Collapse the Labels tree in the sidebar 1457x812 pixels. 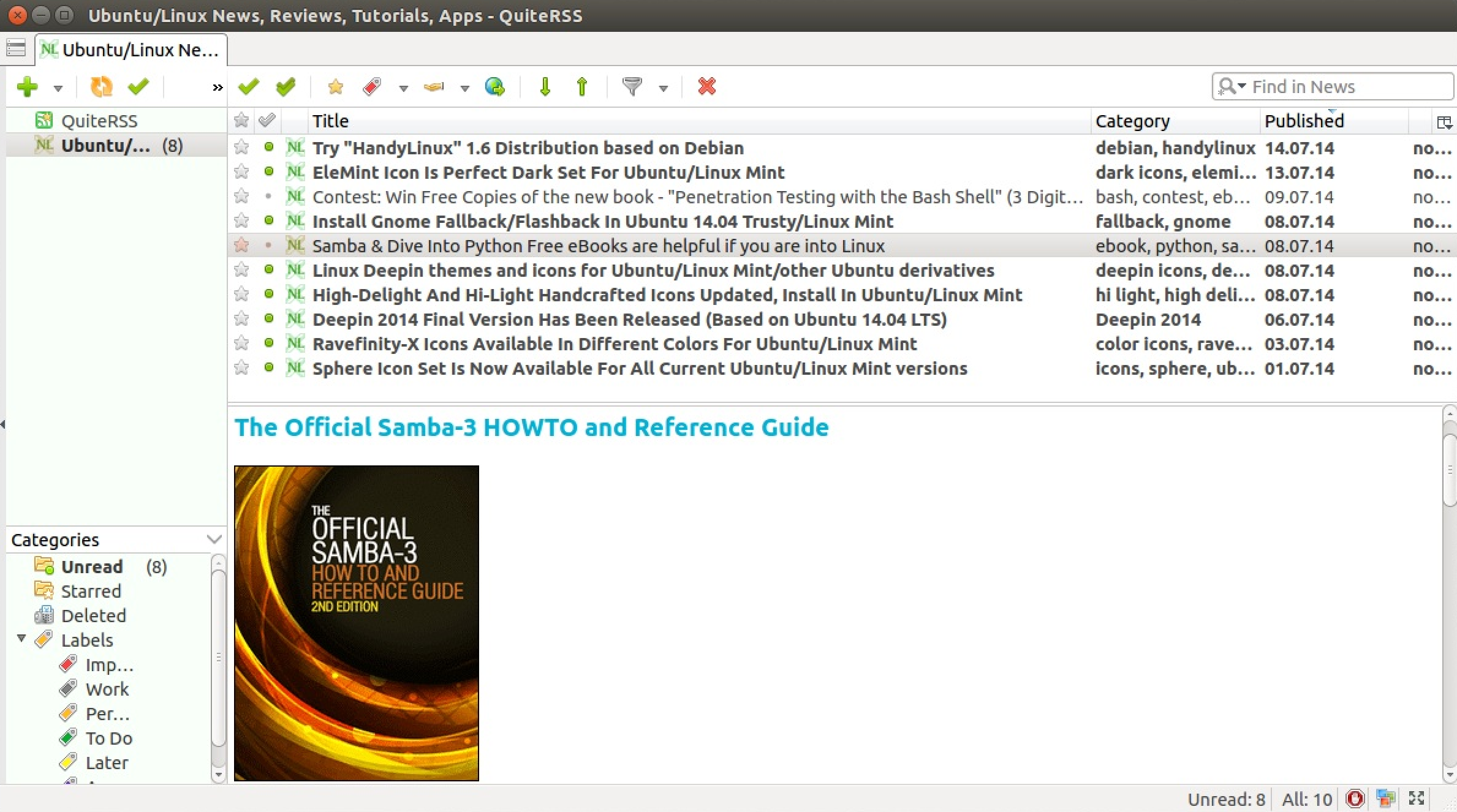[21, 639]
